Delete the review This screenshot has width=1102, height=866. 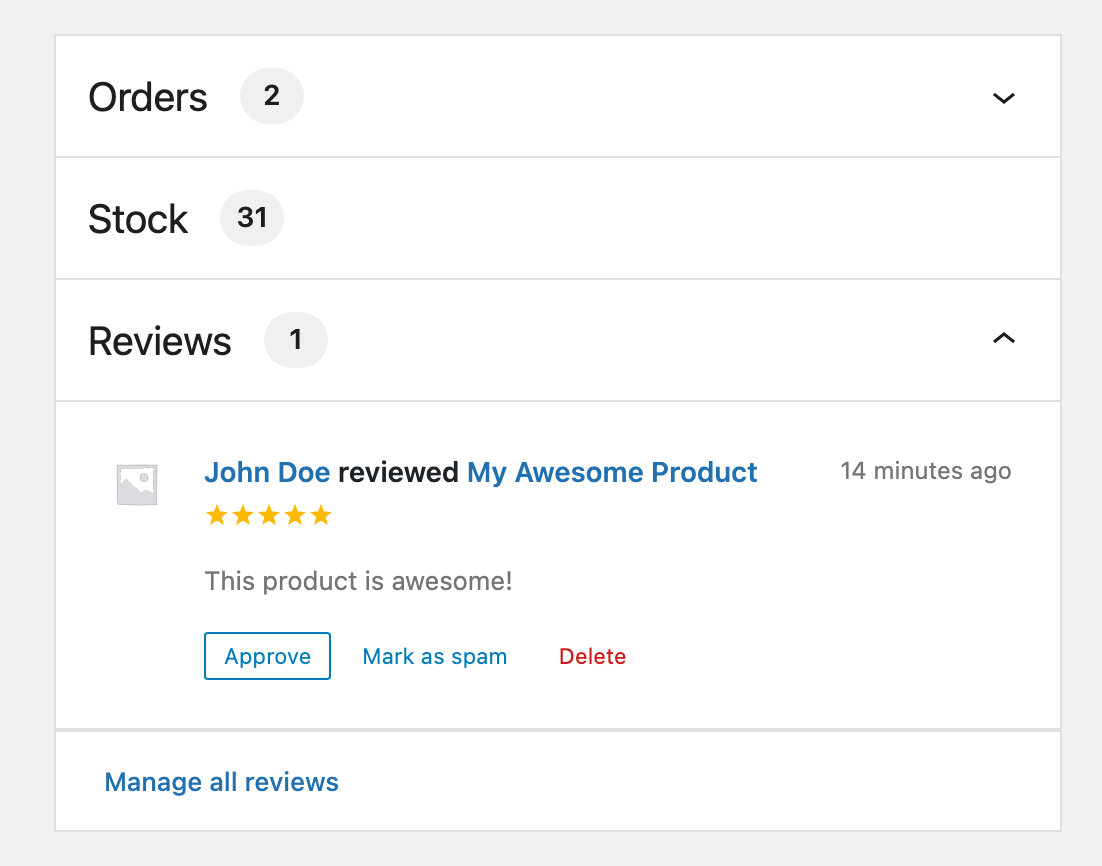592,656
